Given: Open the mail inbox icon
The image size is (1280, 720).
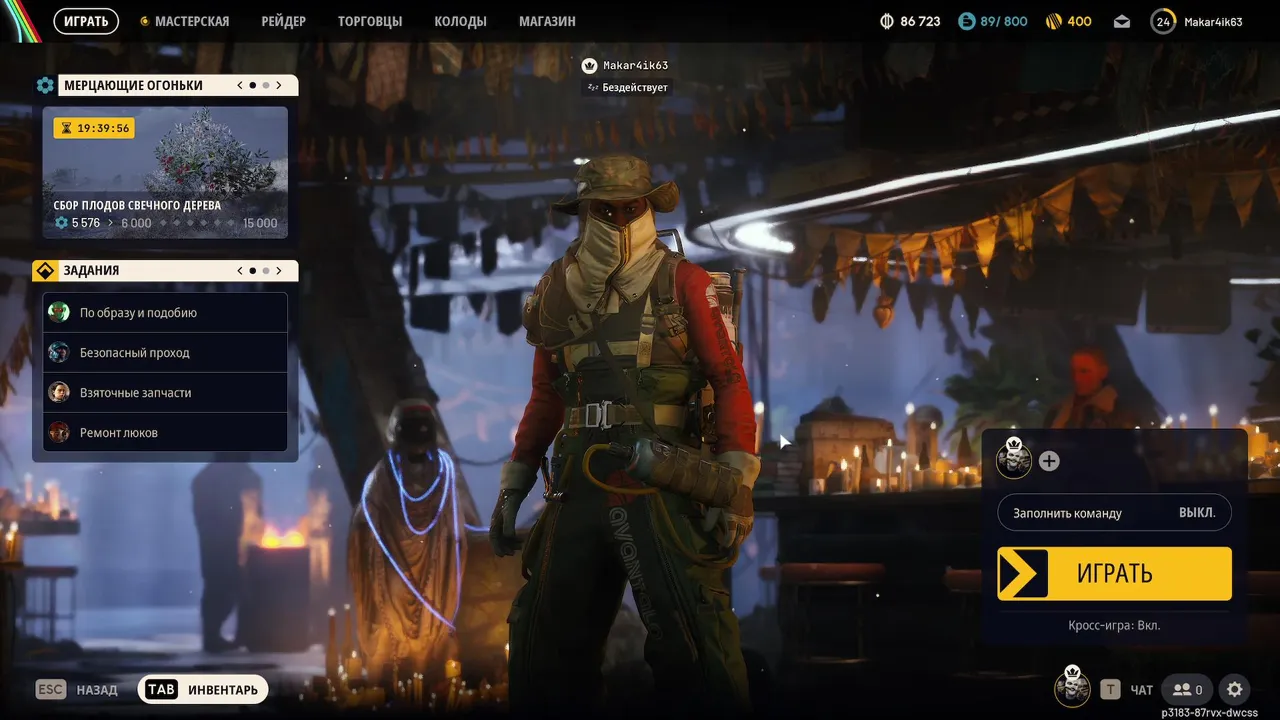Looking at the screenshot, I should point(1121,21).
